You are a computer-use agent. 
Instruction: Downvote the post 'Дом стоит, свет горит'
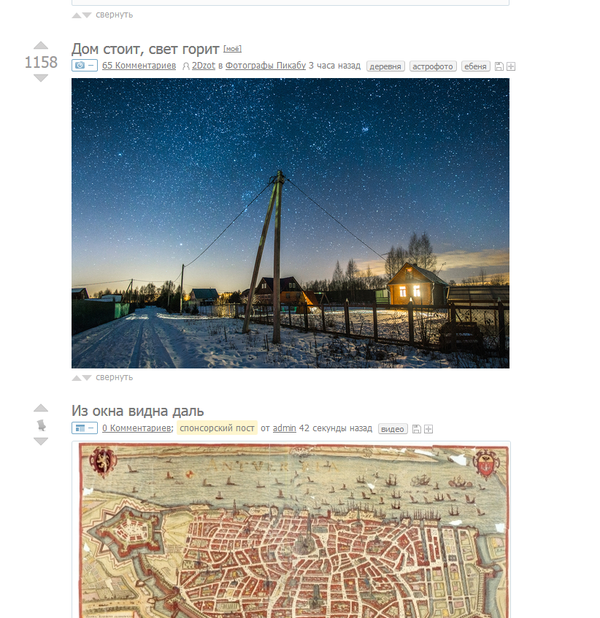pos(41,78)
